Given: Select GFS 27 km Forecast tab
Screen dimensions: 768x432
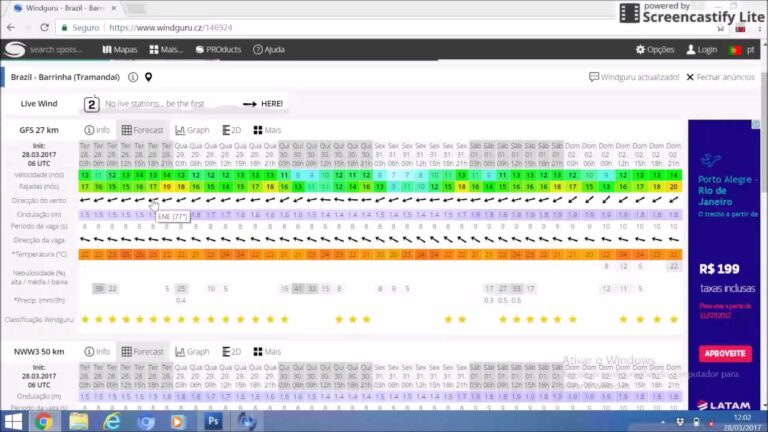Looking at the screenshot, I should coord(143,130).
